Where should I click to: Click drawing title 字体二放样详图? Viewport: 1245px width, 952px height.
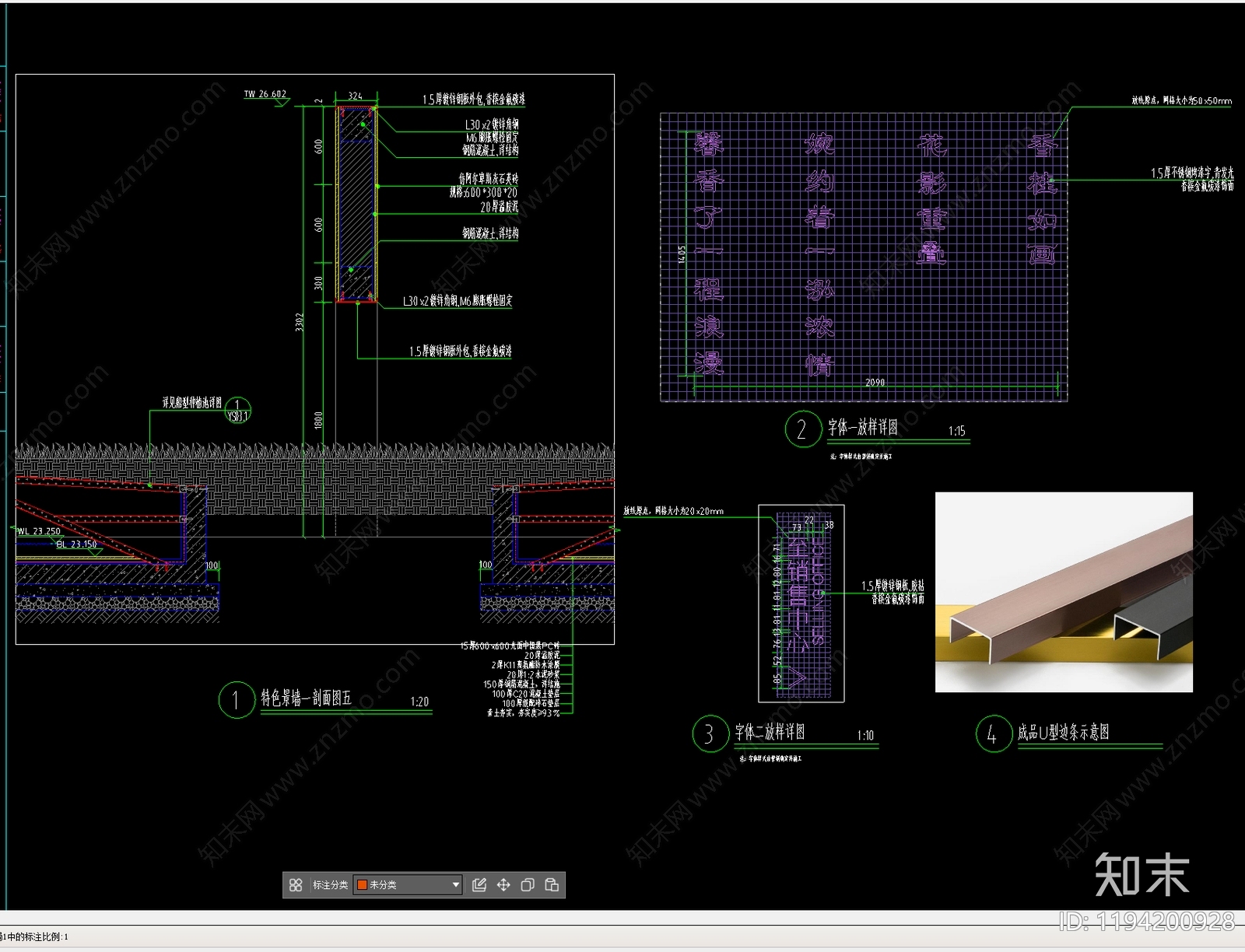pyautogui.click(x=770, y=732)
